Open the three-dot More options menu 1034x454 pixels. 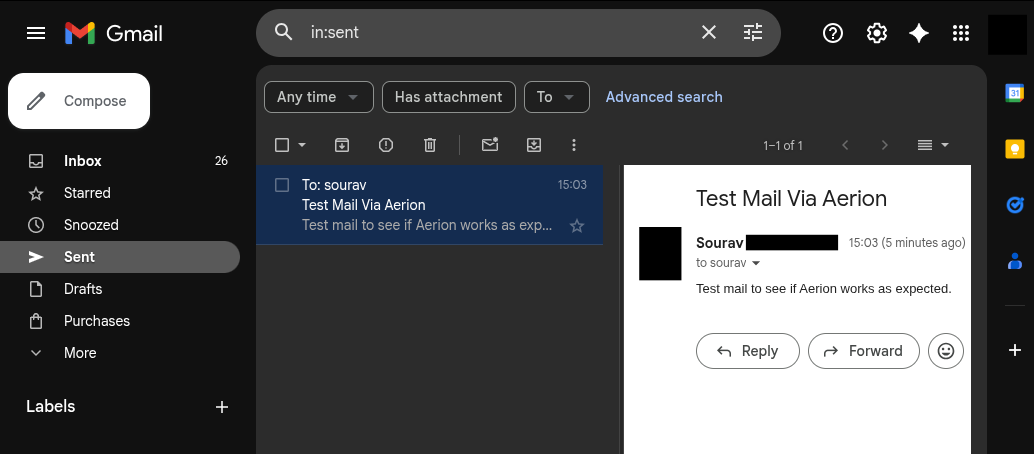(x=574, y=145)
